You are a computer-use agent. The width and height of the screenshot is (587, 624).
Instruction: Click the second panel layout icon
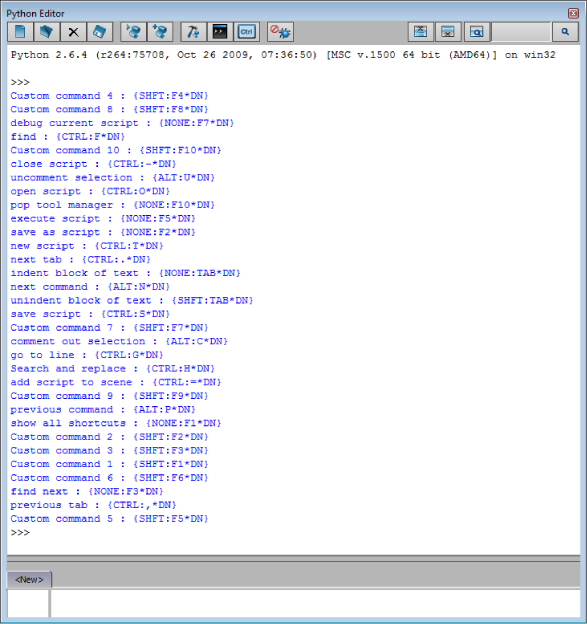448,32
